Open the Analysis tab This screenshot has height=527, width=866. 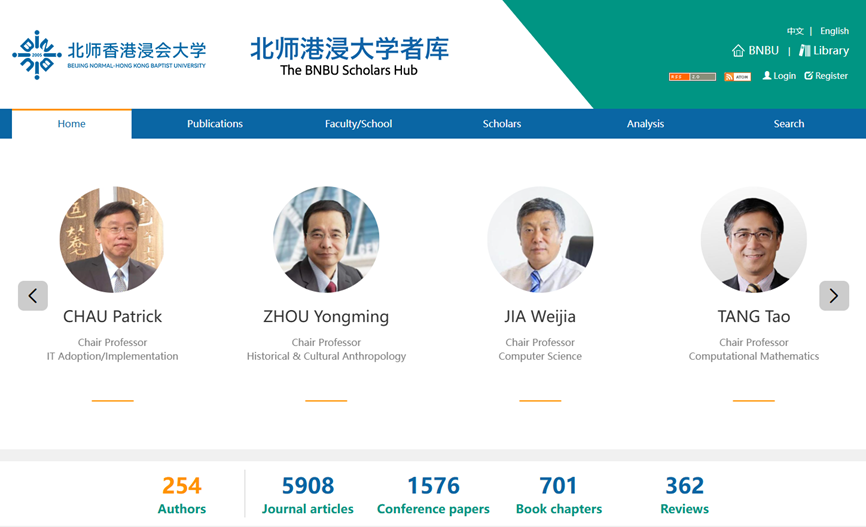[x=645, y=124]
